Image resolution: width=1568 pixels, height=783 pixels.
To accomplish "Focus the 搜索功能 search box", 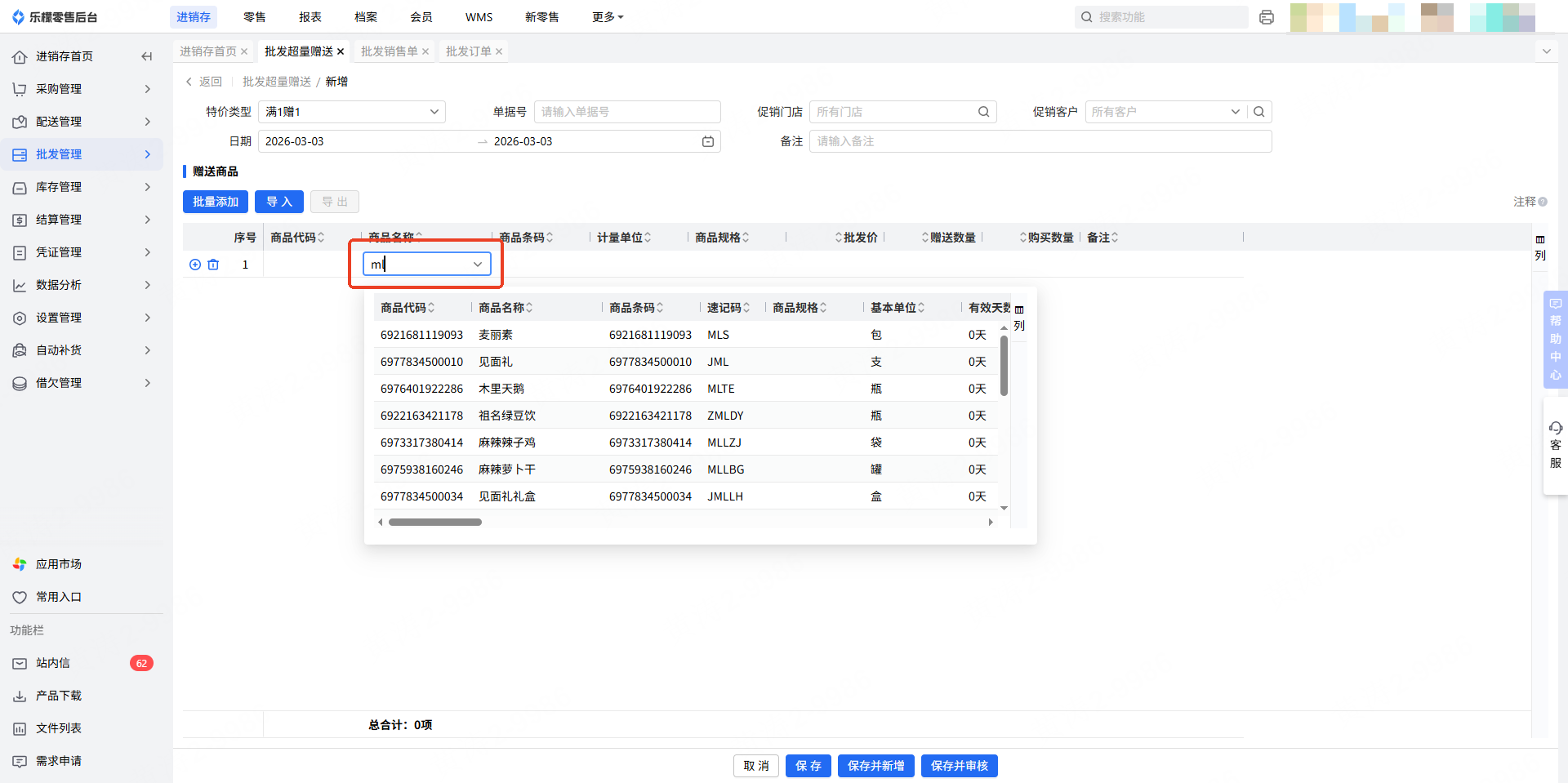I will click(x=1161, y=17).
